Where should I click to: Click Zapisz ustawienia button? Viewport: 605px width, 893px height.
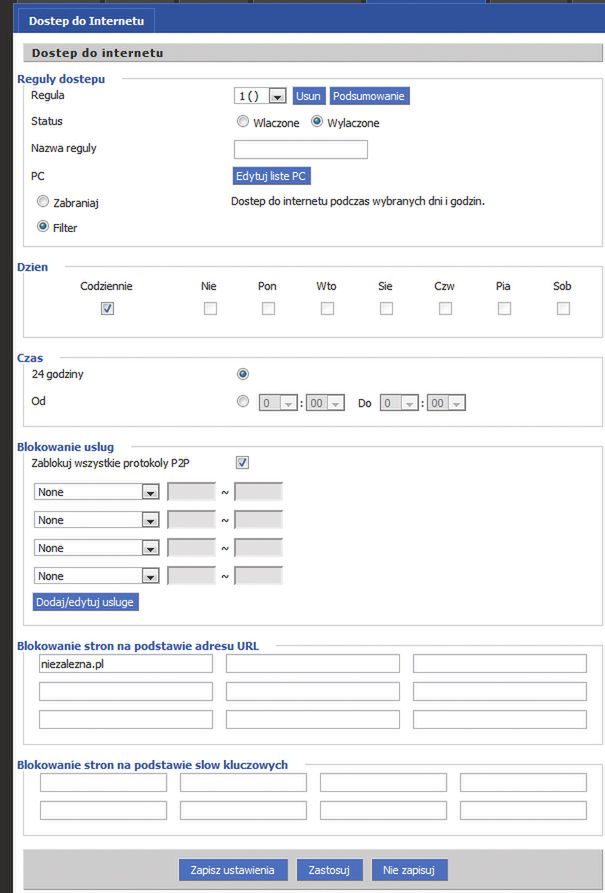[233, 870]
